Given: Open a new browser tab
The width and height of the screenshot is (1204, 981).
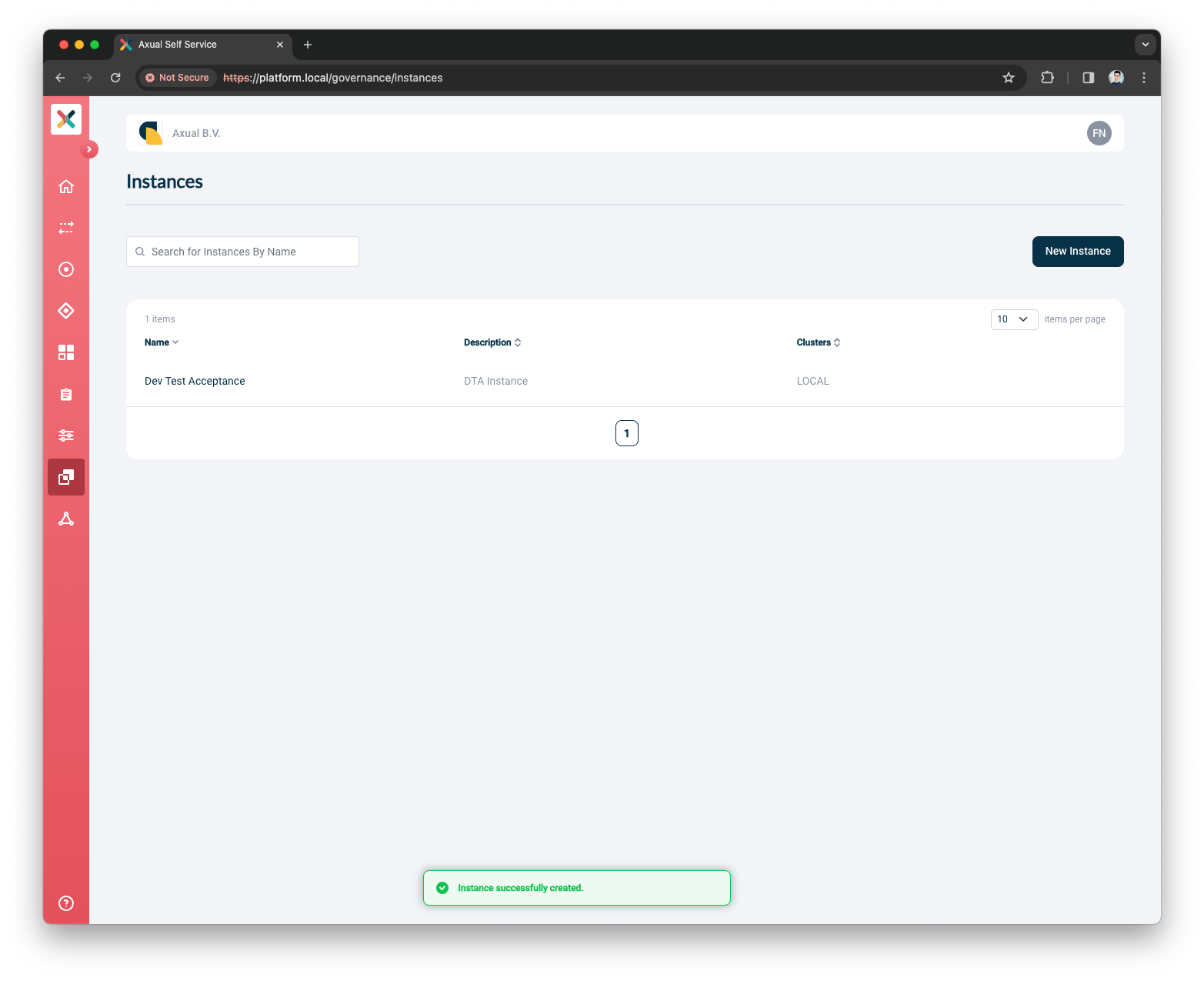Looking at the screenshot, I should (308, 45).
